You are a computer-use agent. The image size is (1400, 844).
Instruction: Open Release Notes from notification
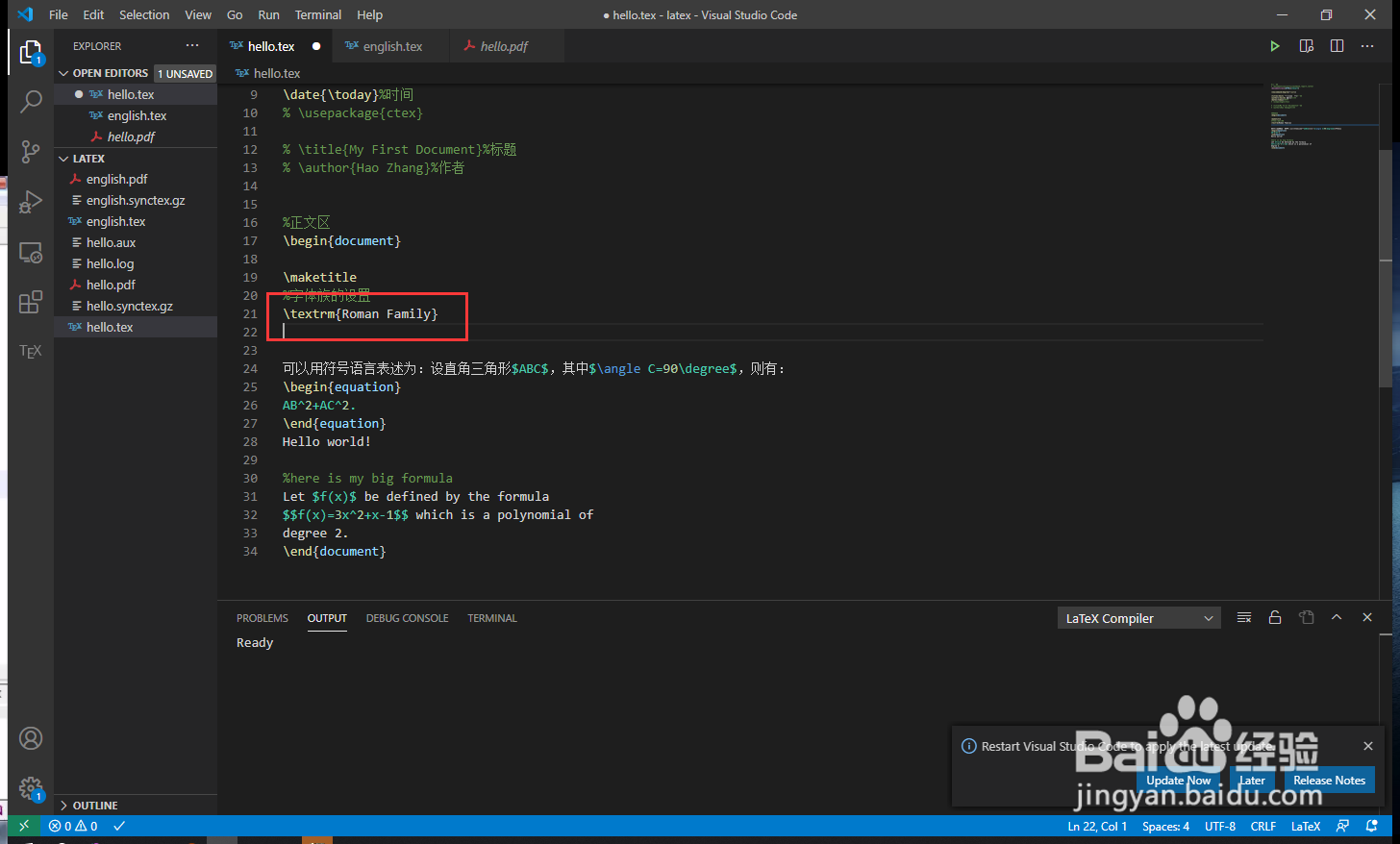[x=1329, y=781]
